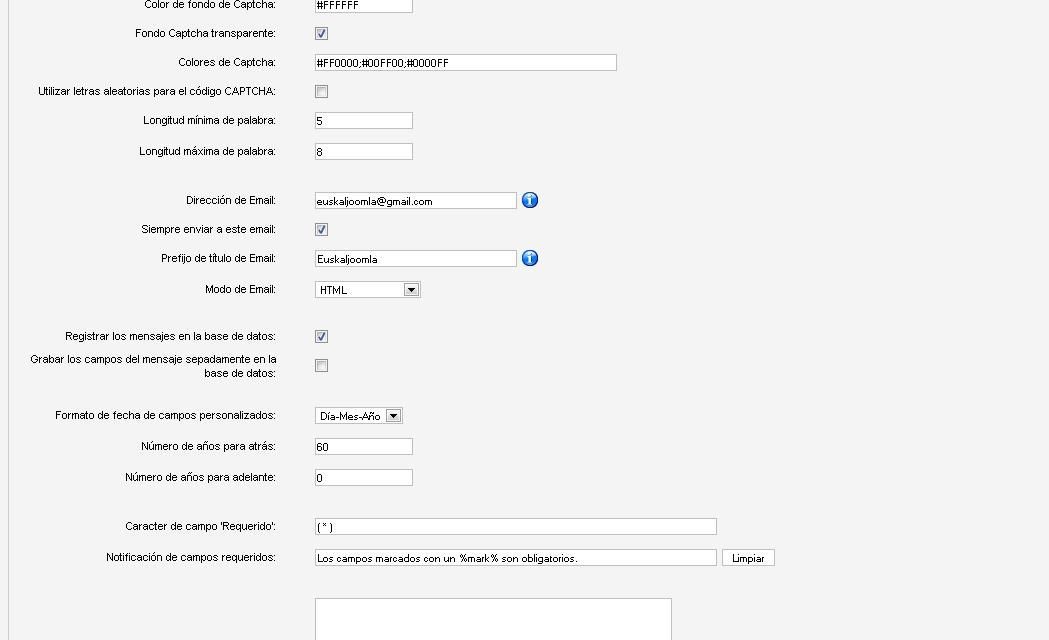The height and width of the screenshot is (640, 1049).
Task: Open the Modo de Email HTML dropdown
Action: [x=367, y=290]
